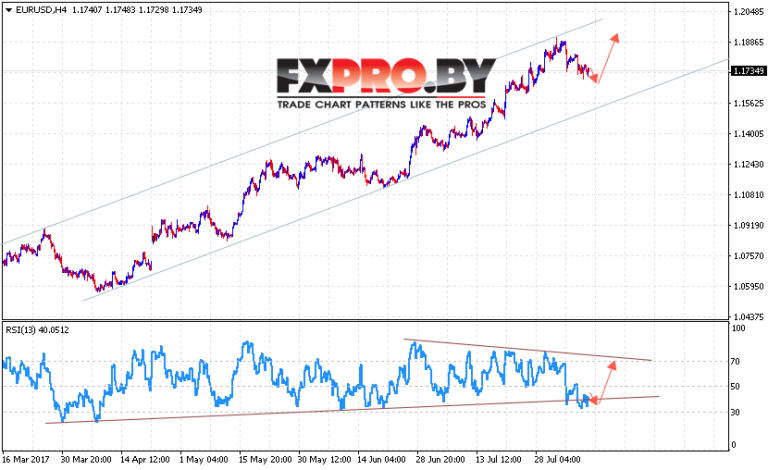
Task: Select the lower channel trendline on price chart
Action: (406, 179)
